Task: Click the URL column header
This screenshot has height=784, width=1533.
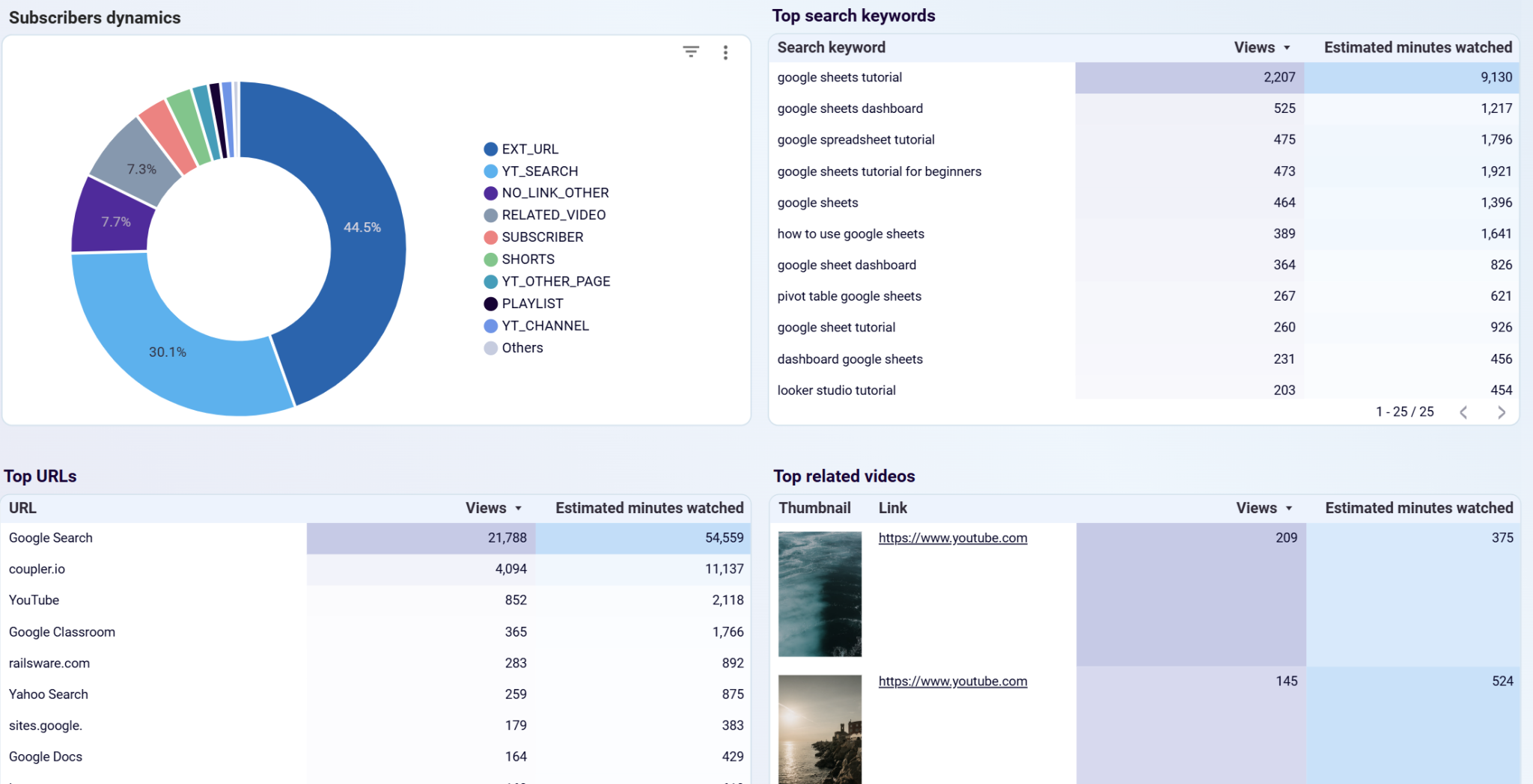Action: 22,508
